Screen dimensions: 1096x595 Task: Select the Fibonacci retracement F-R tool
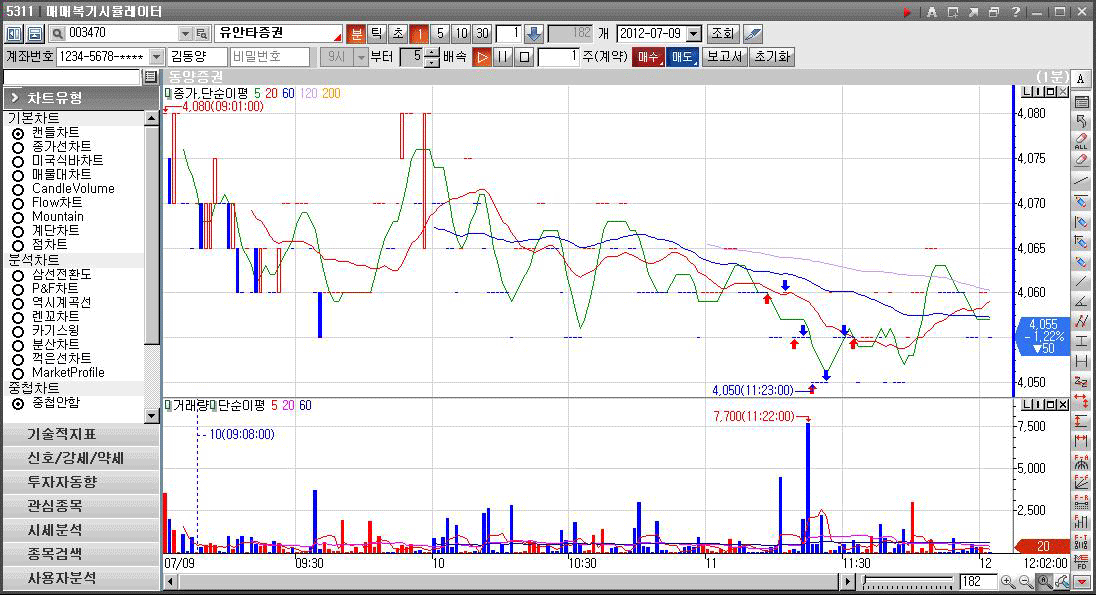pyautogui.click(x=1081, y=502)
